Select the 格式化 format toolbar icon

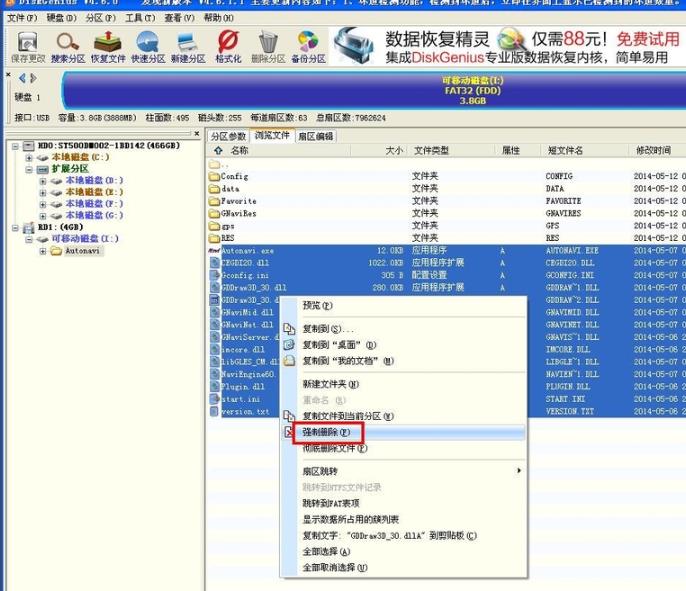pyautogui.click(x=228, y=47)
